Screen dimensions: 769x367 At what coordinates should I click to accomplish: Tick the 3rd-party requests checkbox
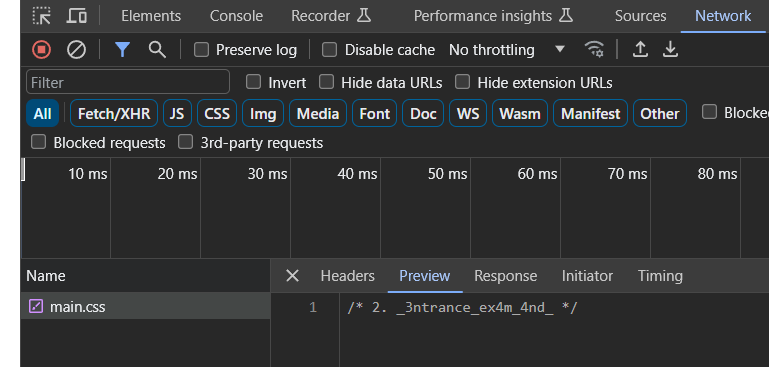click(x=185, y=142)
